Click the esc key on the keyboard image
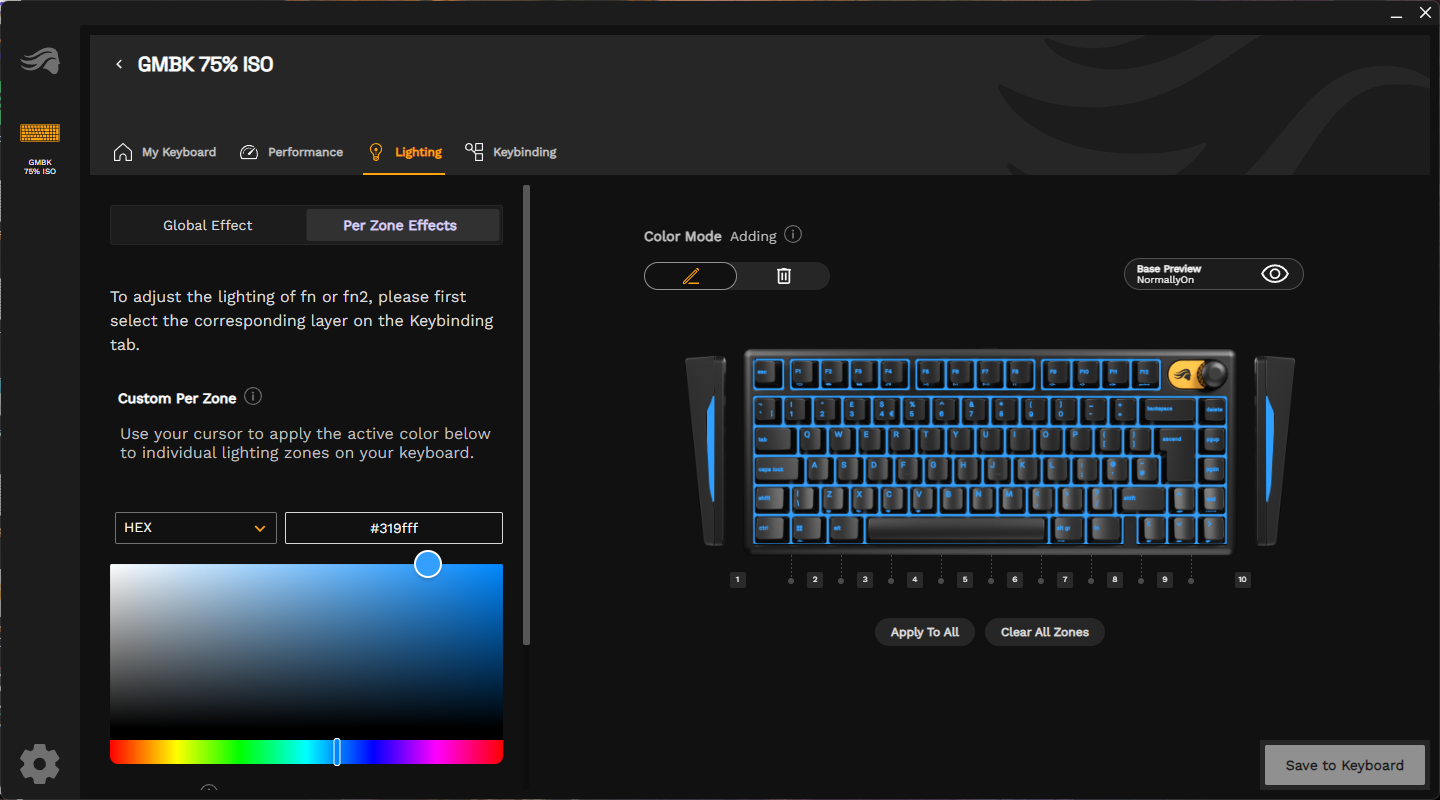 768,374
